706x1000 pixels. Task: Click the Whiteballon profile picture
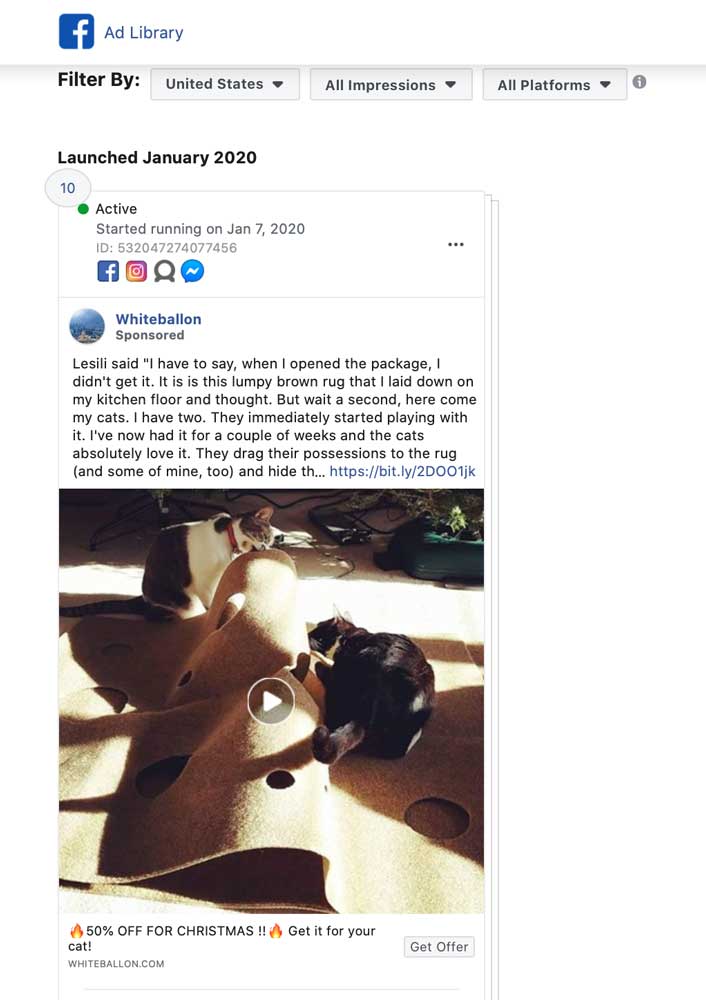pyautogui.click(x=87, y=327)
